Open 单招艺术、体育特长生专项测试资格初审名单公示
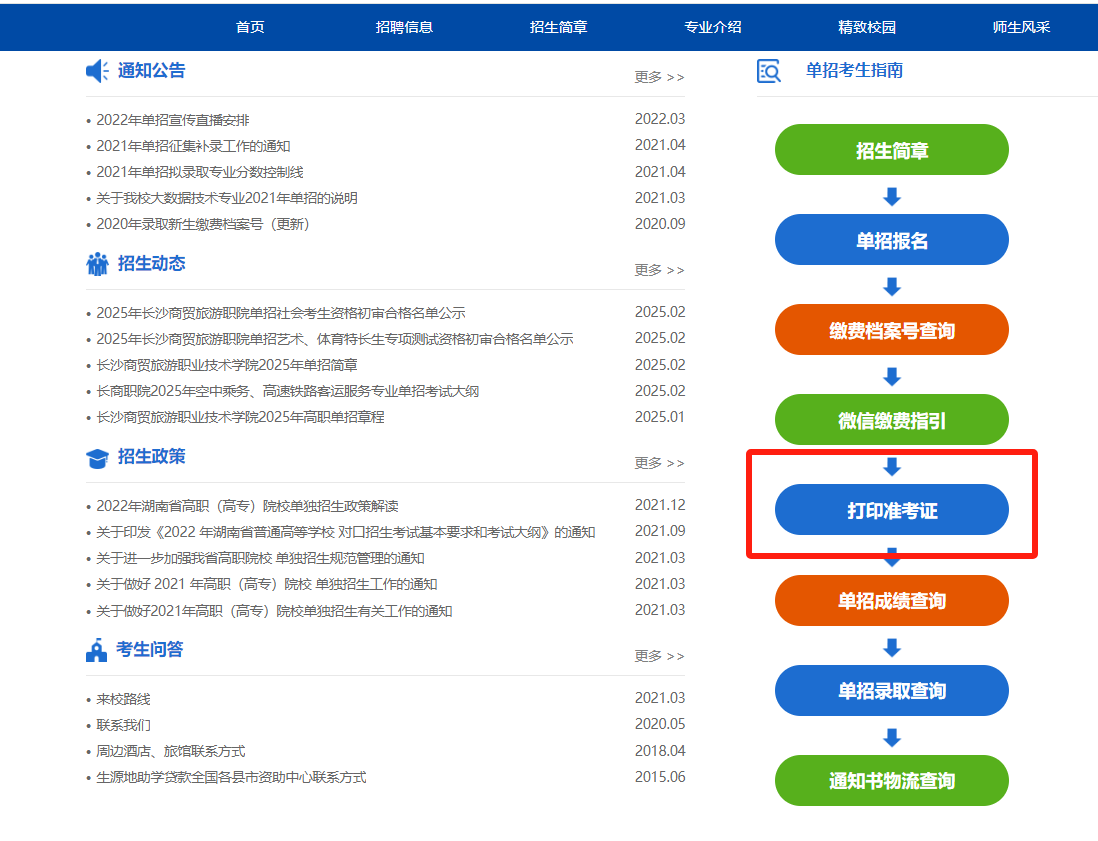 click(335, 339)
